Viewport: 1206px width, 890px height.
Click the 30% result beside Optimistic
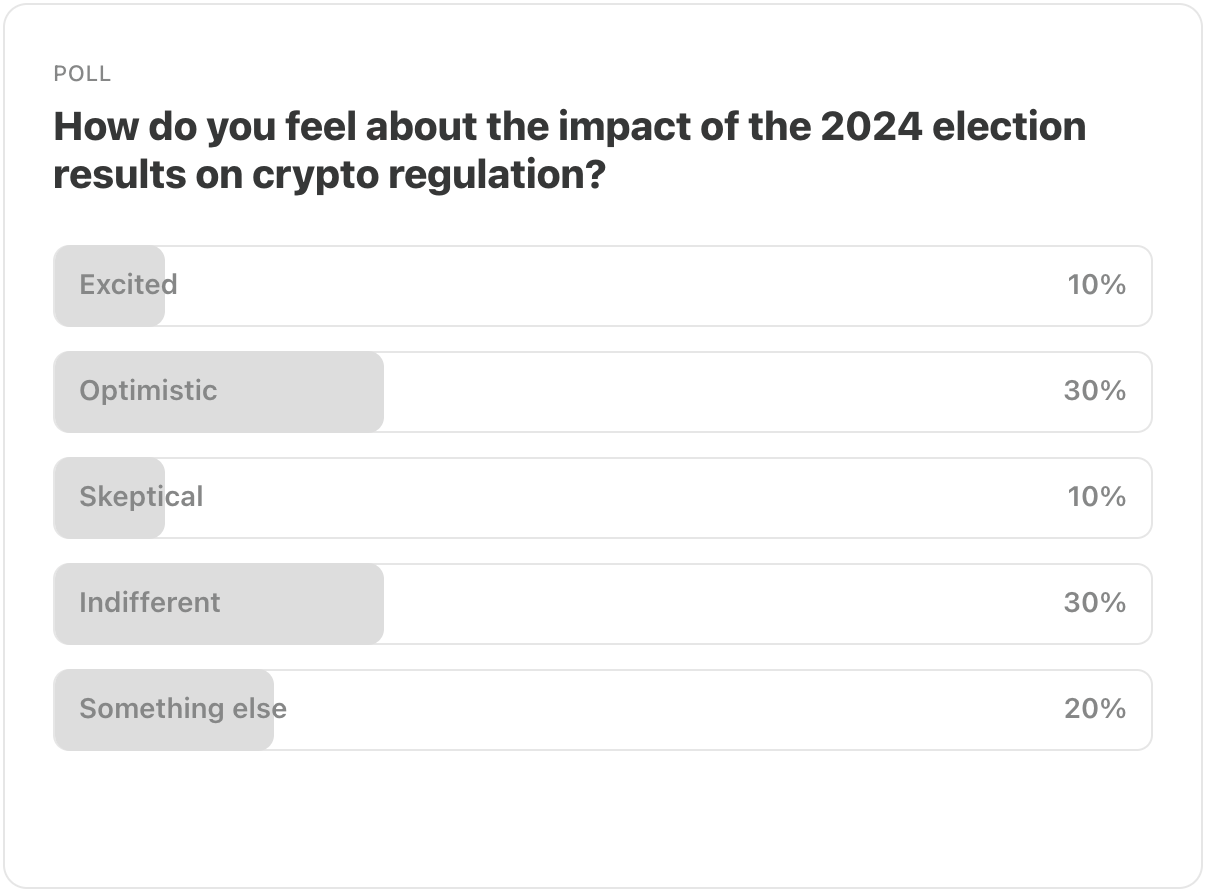(x=1094, y=391)
